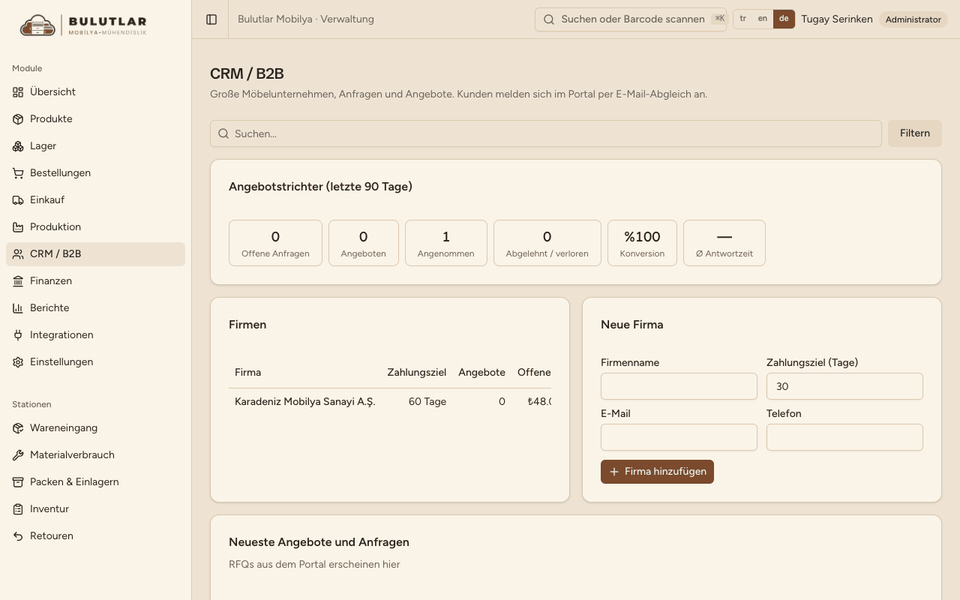This screenshot has height=600, width=960.
Task: Click the magnifier icon in top search
Action: [549, 20]
